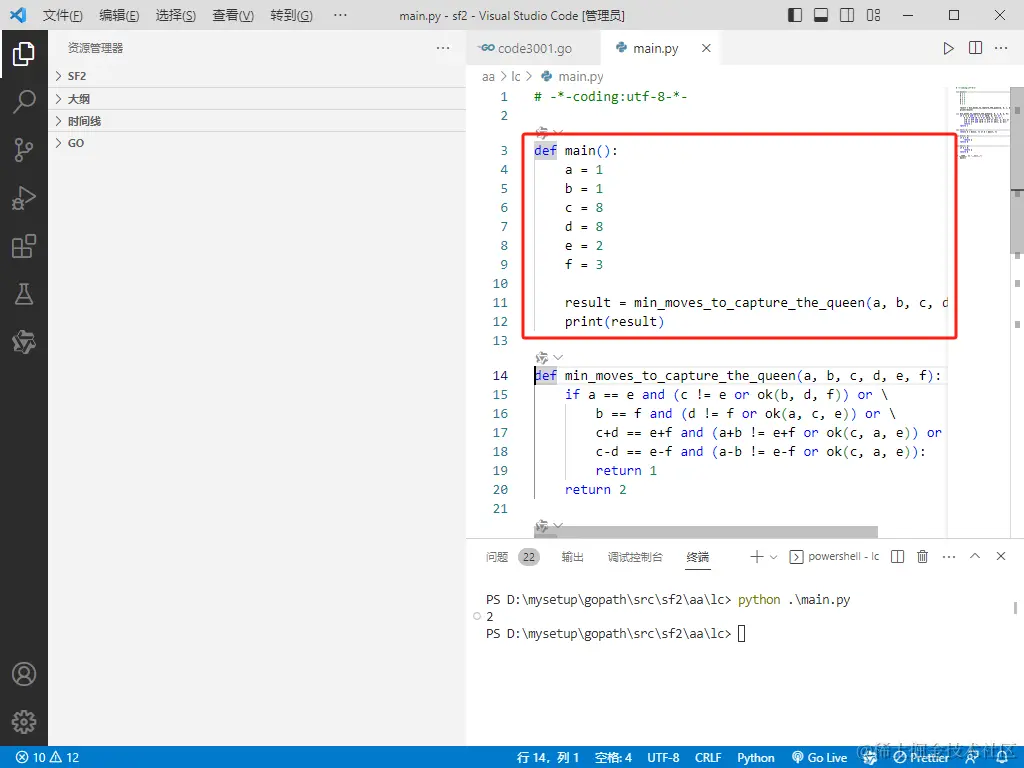Click the lc breadcrumb segment
The width and height of the screenshot is (1024, 768).
pyautogui.click(x=516, y=76)
